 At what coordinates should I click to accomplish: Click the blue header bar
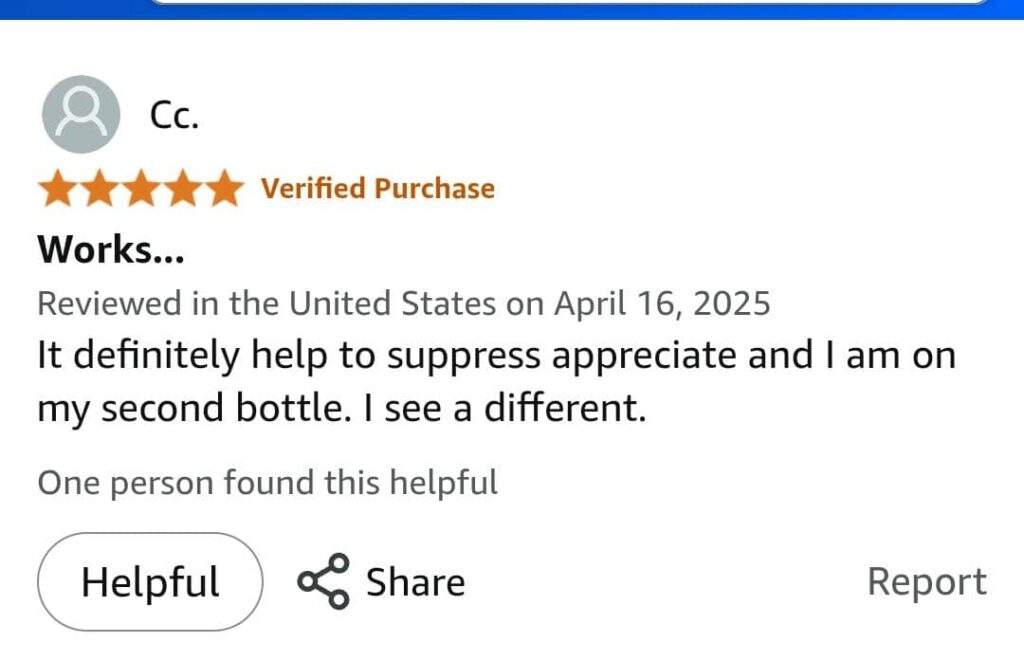click(70, 8)
